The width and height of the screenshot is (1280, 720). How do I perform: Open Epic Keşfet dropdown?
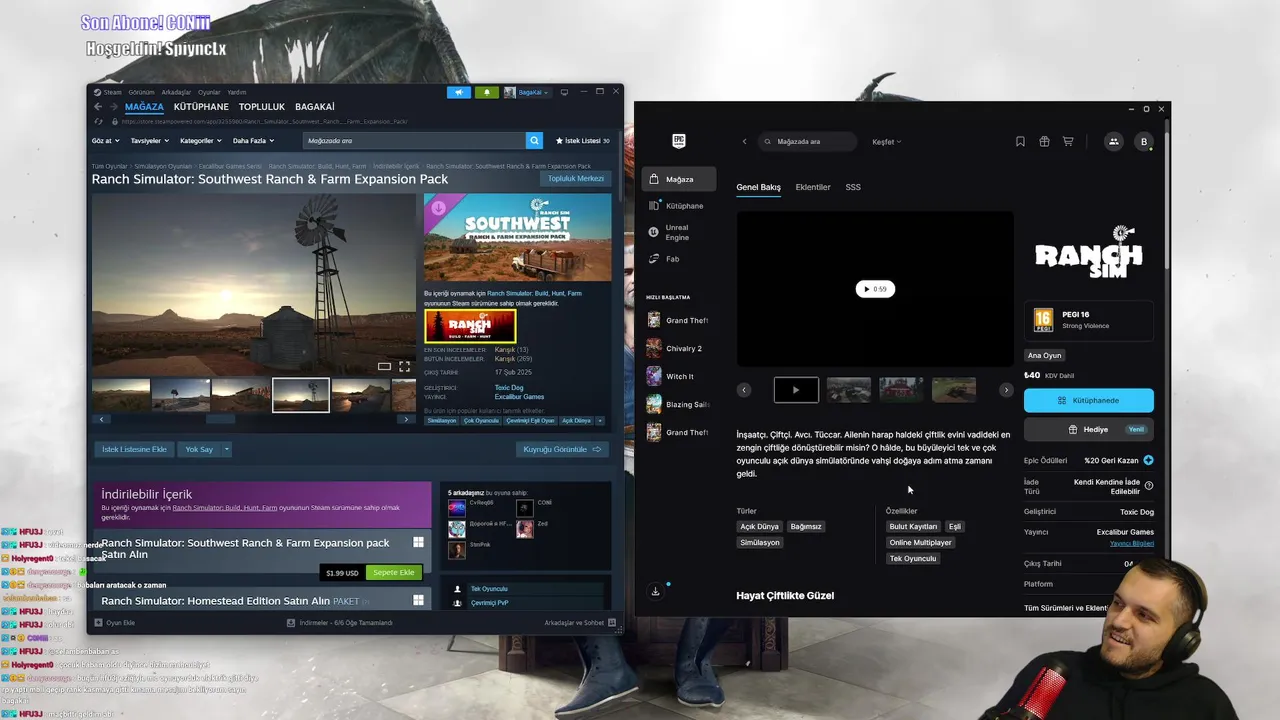tap(887, 142)
